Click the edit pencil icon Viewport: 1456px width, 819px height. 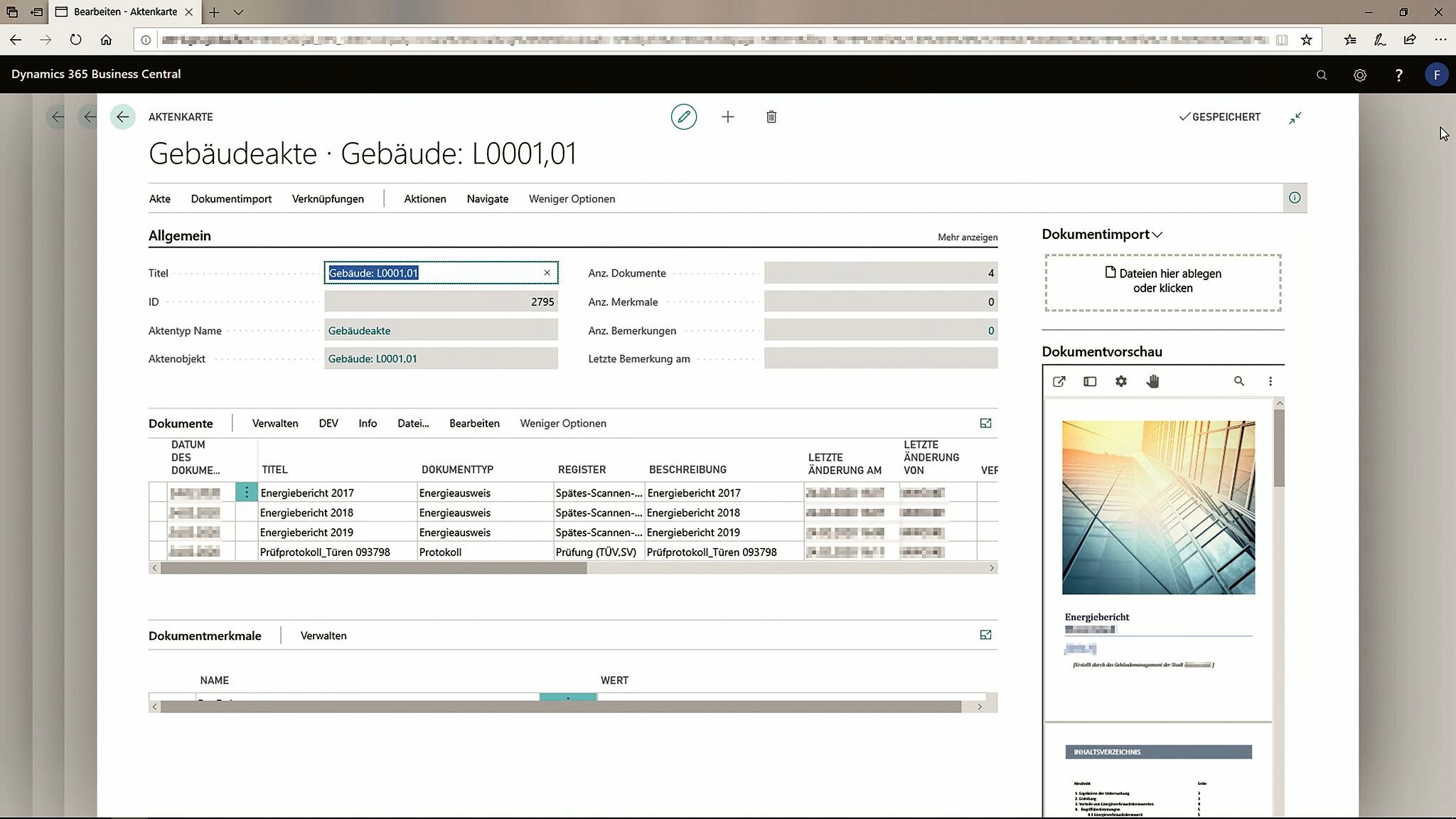683,117
